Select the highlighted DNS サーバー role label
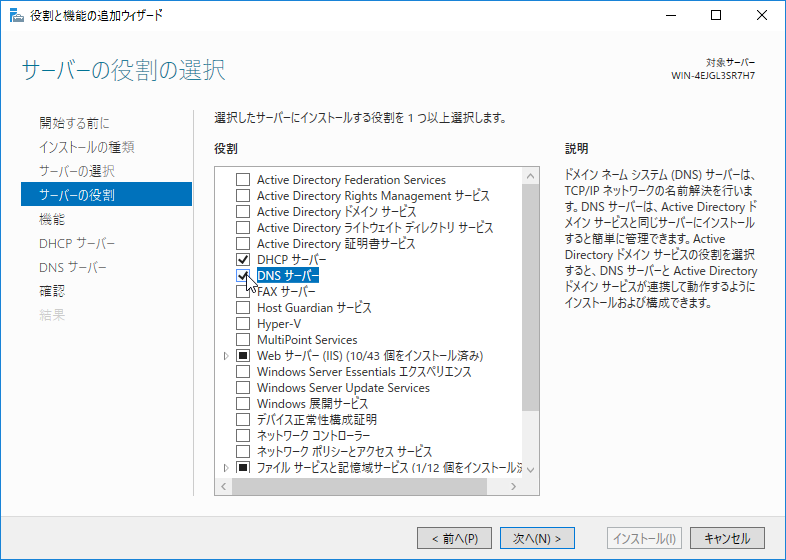The image size is (786, 560). (x=288, y=276)
